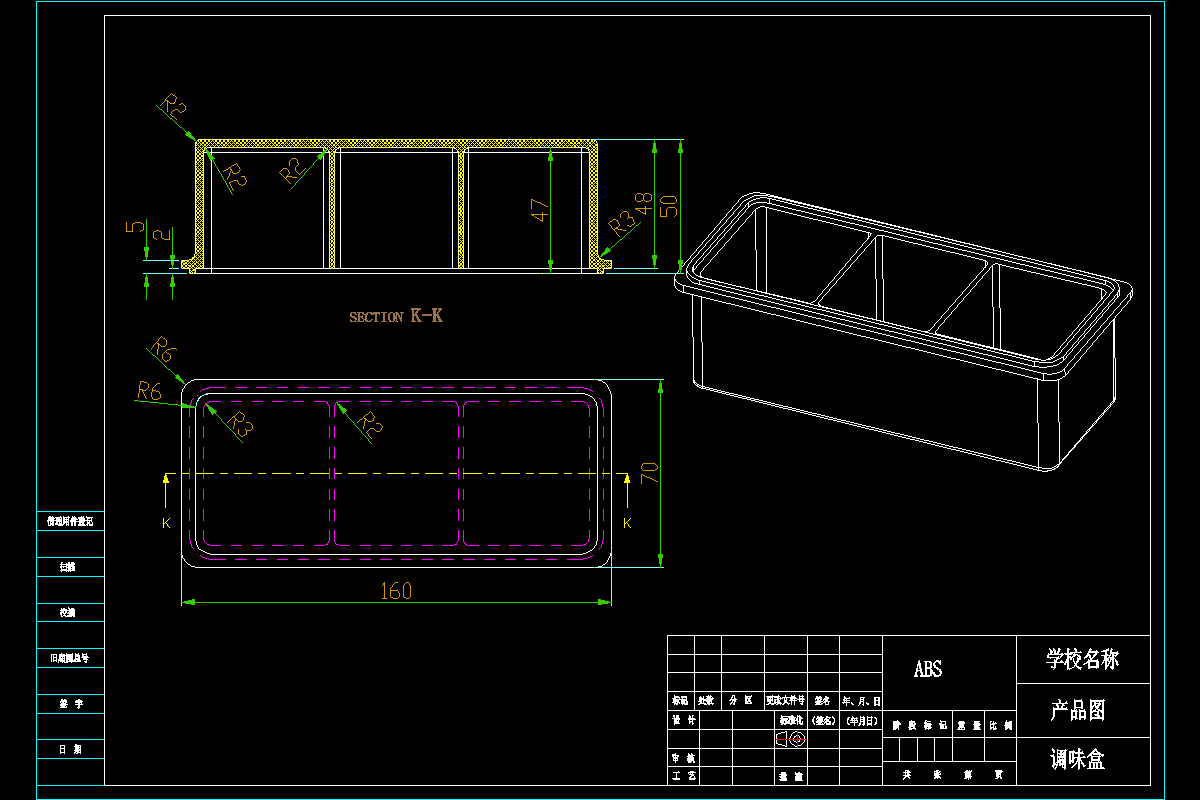Click the '产品图' title block text
The height and width of the screenshot is (800, 1200).
(x=1078, y=711)
